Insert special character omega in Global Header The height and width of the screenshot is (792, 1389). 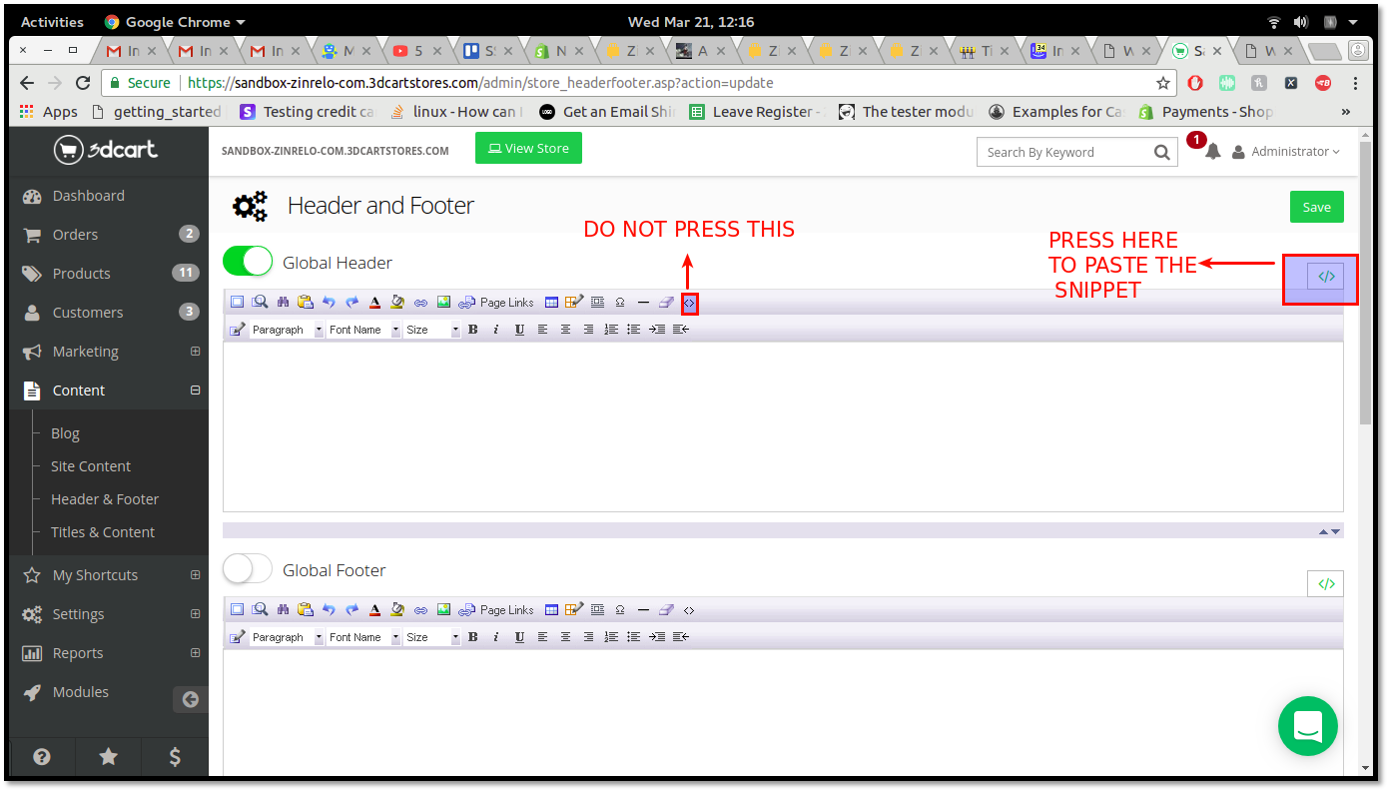point(620,302)
